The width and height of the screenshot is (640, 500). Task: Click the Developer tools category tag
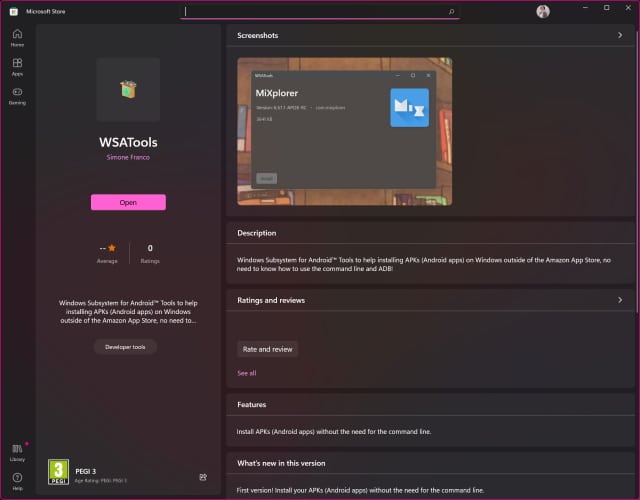125,347
